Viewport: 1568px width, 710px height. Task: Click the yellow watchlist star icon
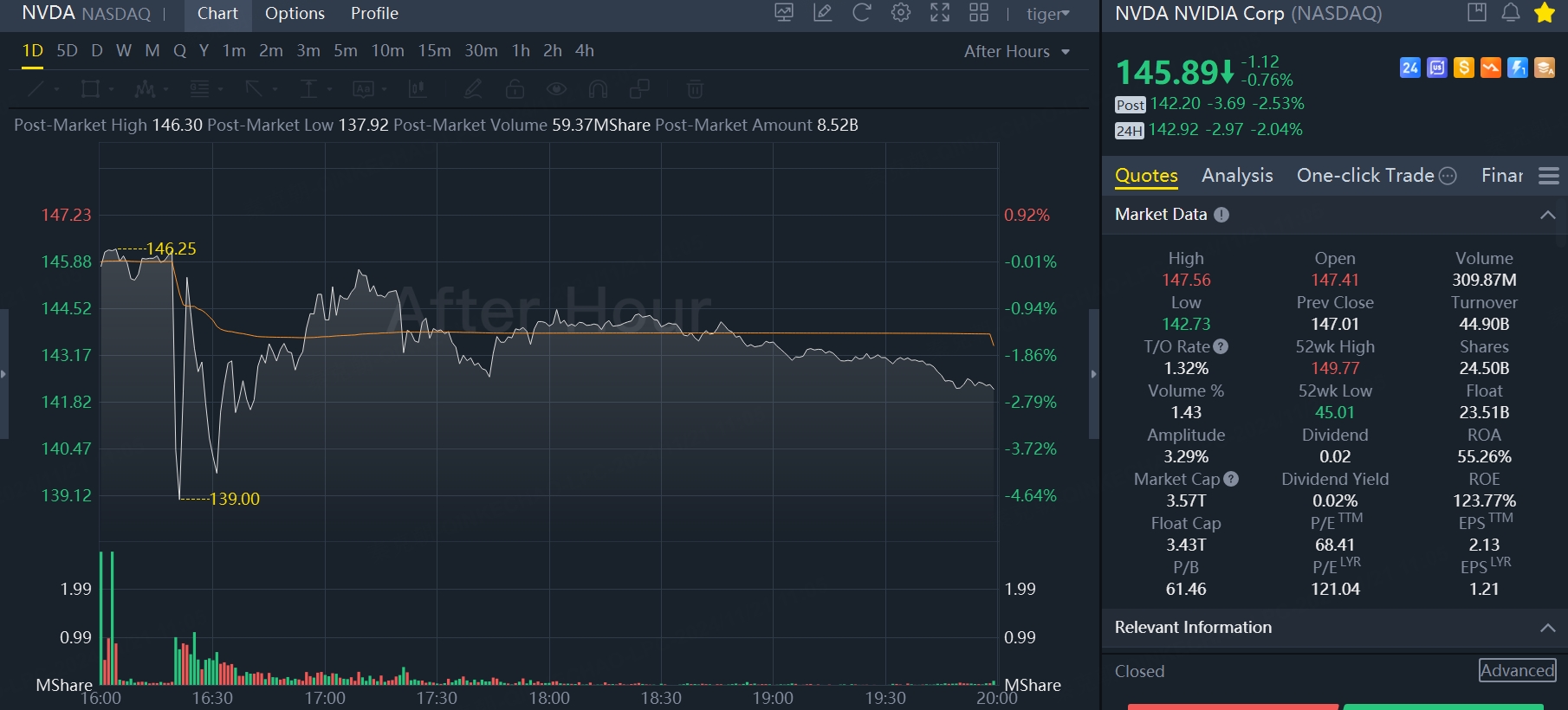1544,12
